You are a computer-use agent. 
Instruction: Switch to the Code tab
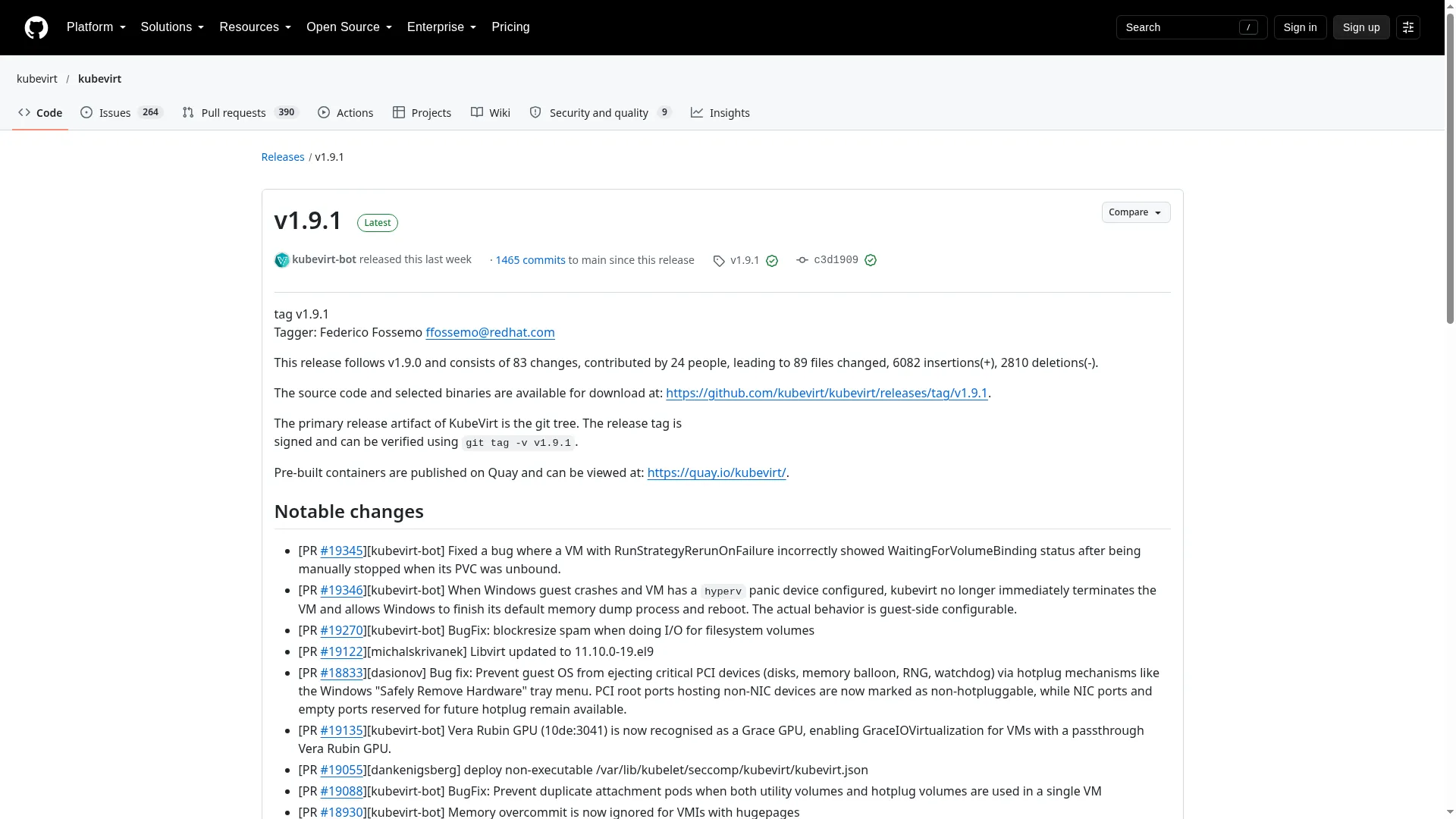coord(40,113)
